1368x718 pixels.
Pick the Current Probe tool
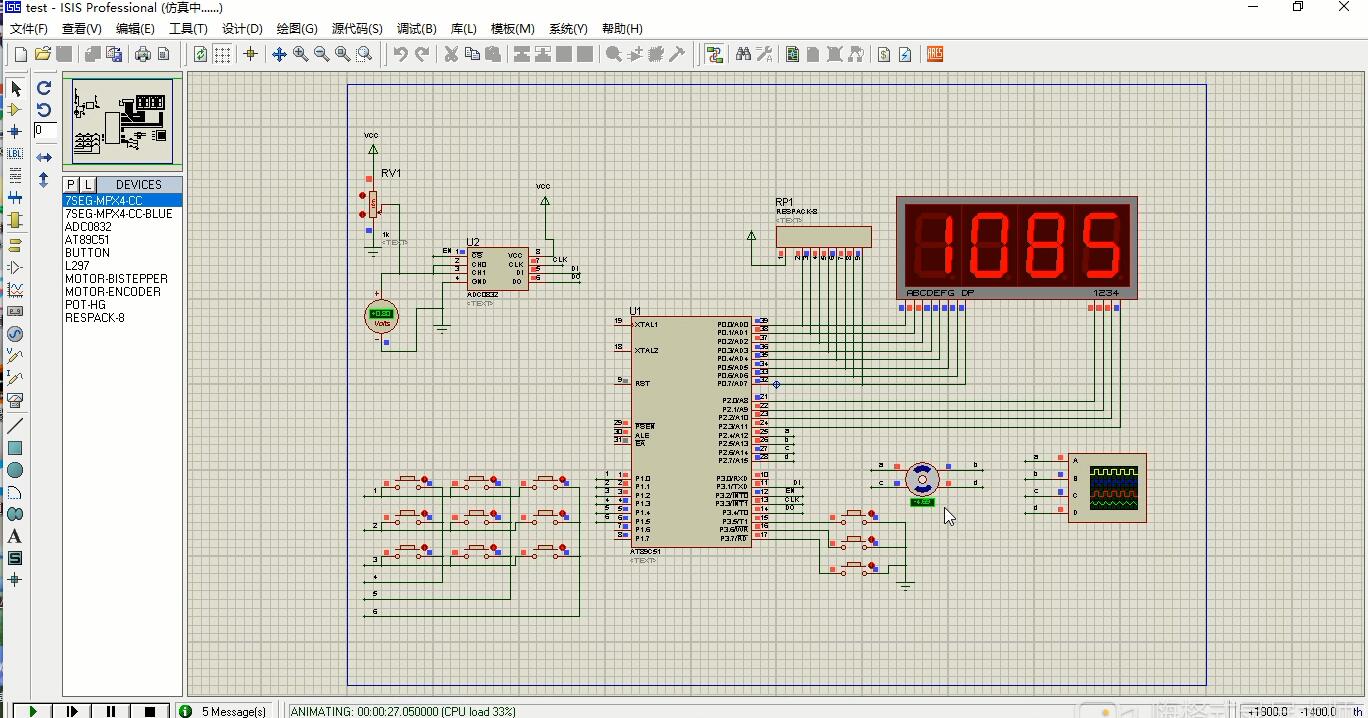click(15, 378)
